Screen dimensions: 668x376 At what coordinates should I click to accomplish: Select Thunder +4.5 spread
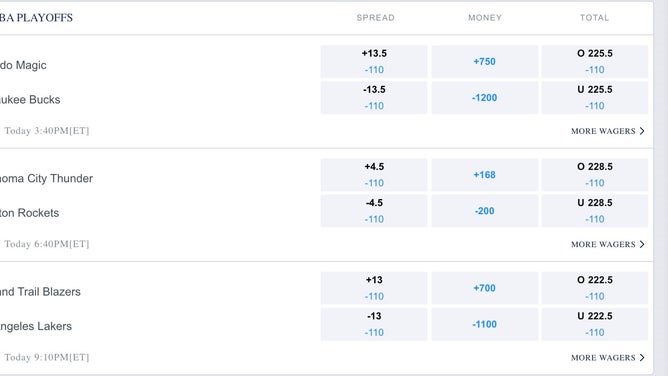(374, 175)
